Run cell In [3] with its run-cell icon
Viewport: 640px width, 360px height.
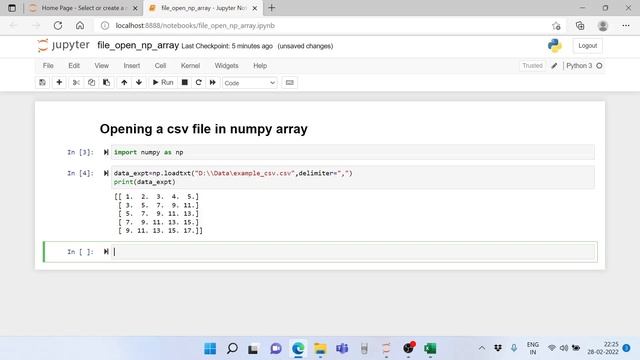pos(106,152)
